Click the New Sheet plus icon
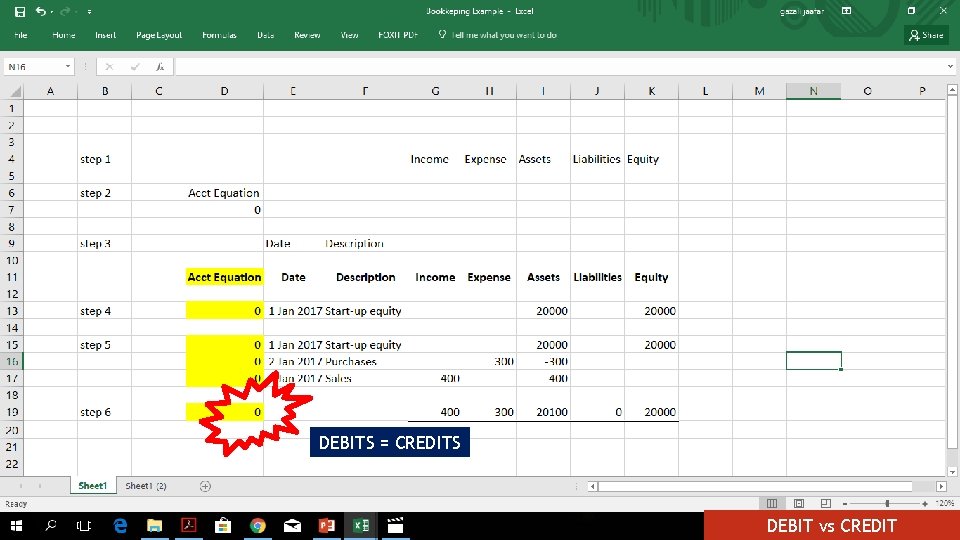This screenshot has height=540, width=960. [x=205, y=486]
